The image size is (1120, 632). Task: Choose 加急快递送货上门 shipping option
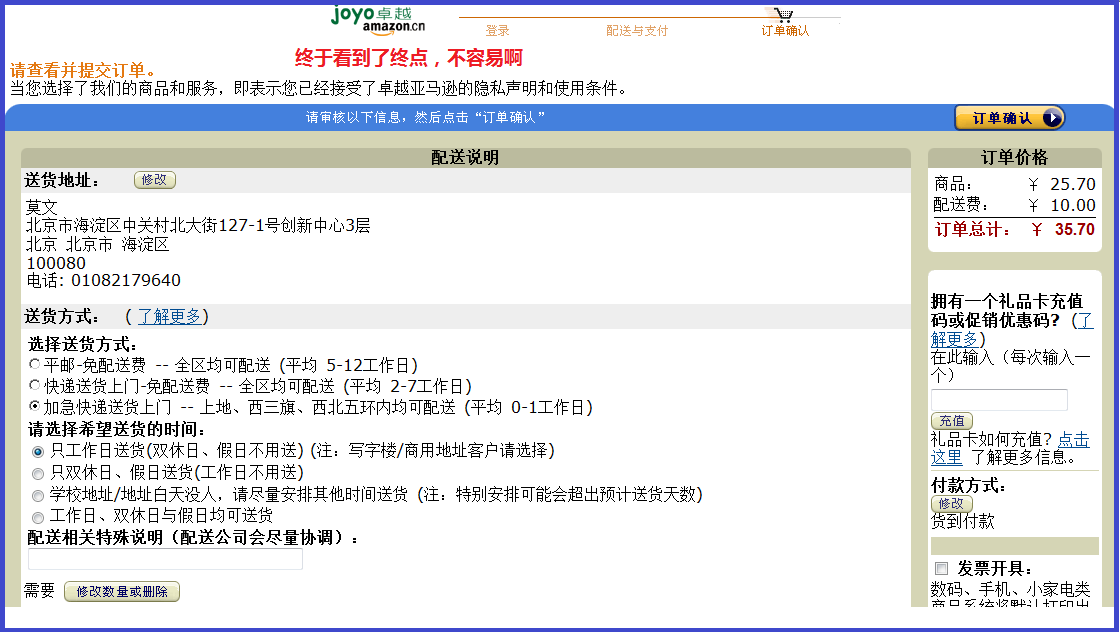click(35, 407)
